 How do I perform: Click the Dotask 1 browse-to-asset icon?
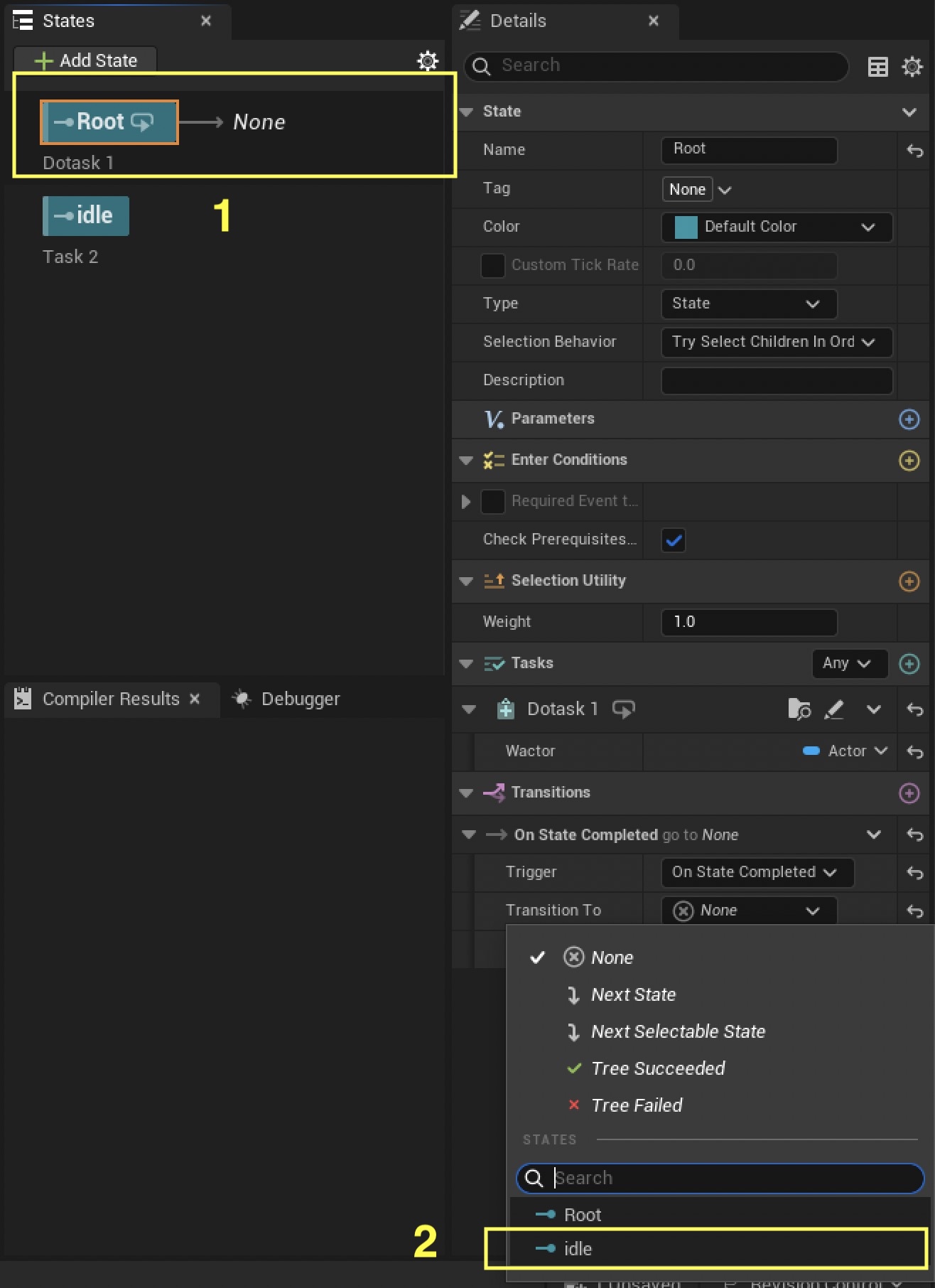pyautogui.click(x=799, y=709)
